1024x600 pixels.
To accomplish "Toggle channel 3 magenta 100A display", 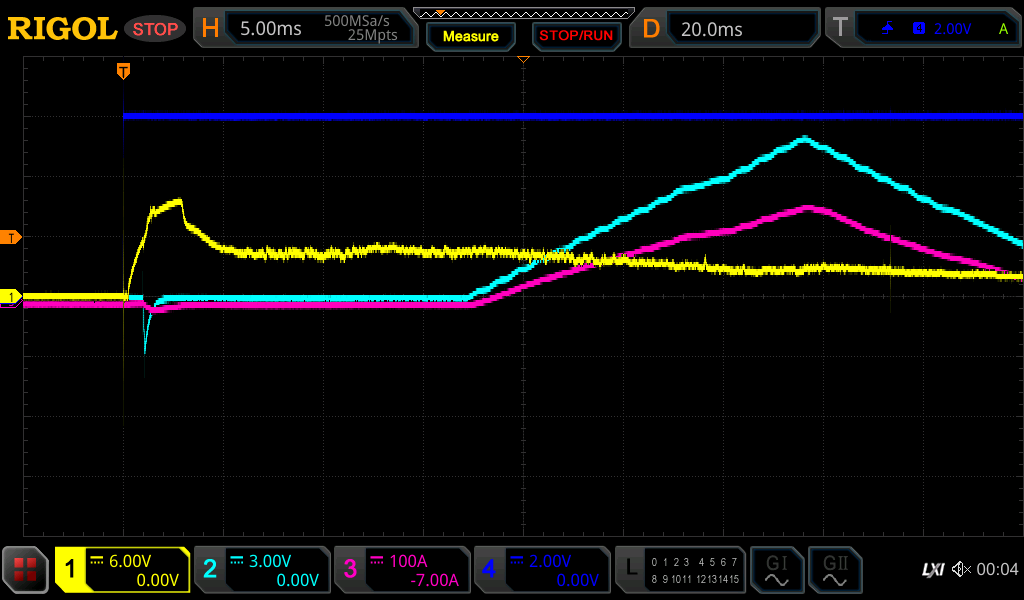I will [402, 570].
